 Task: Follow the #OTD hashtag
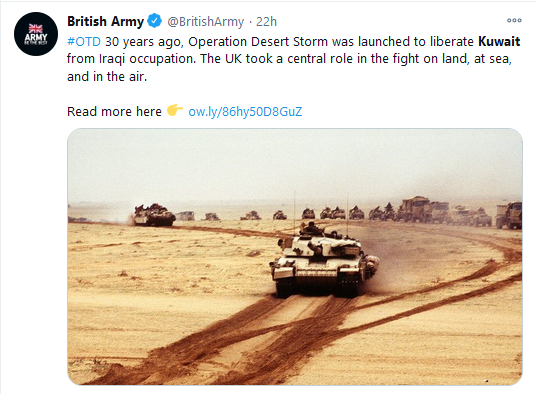84,42
